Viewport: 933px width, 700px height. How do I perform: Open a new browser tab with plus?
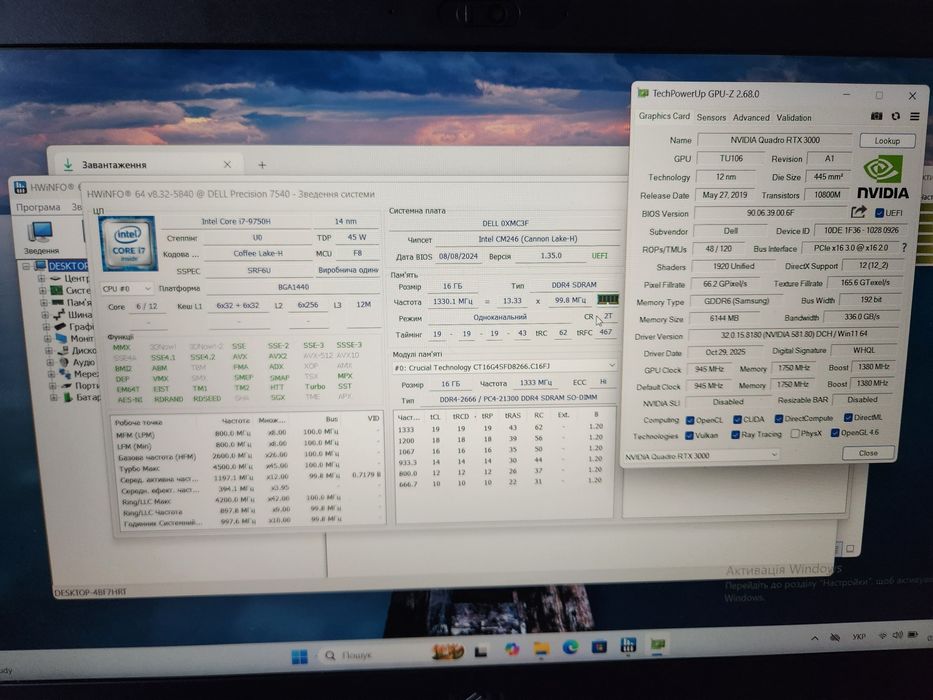[x=262, y=165]
